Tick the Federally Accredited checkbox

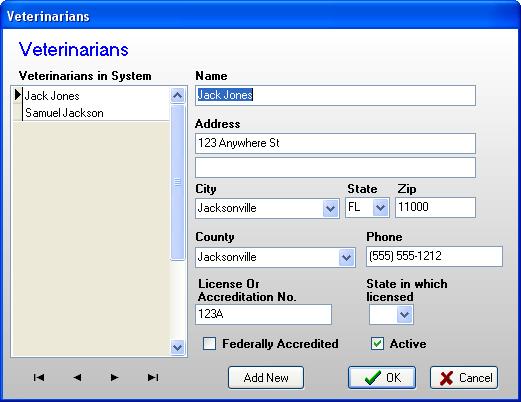[209, 344]
